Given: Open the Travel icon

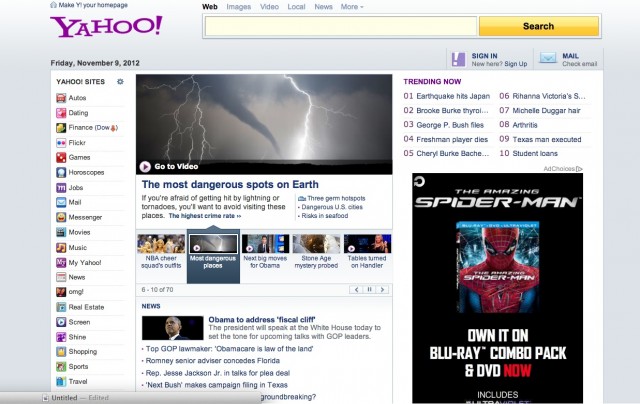Looking at the screenshot, I should (x=61, y=382).
